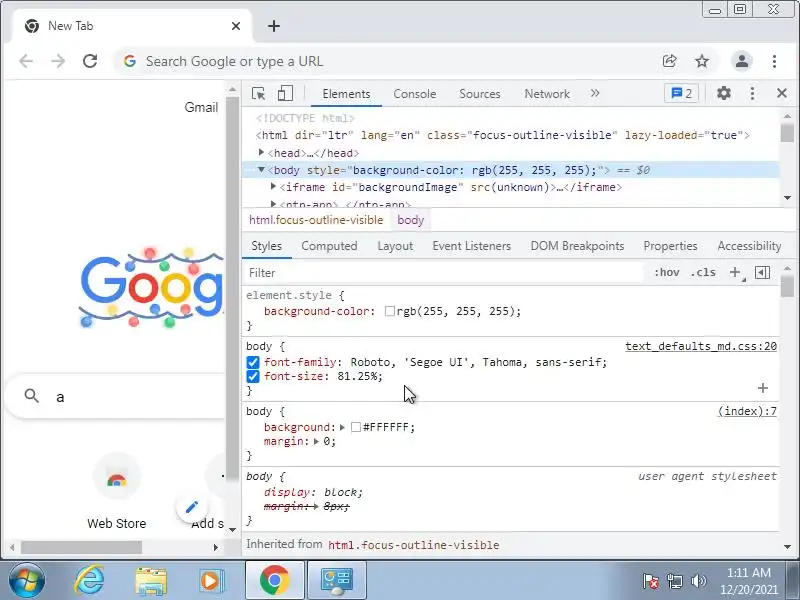The height and width of the screenshot is (600, 800).
Task: Open the Chrome profile avatar
Action: pos(742,61)
